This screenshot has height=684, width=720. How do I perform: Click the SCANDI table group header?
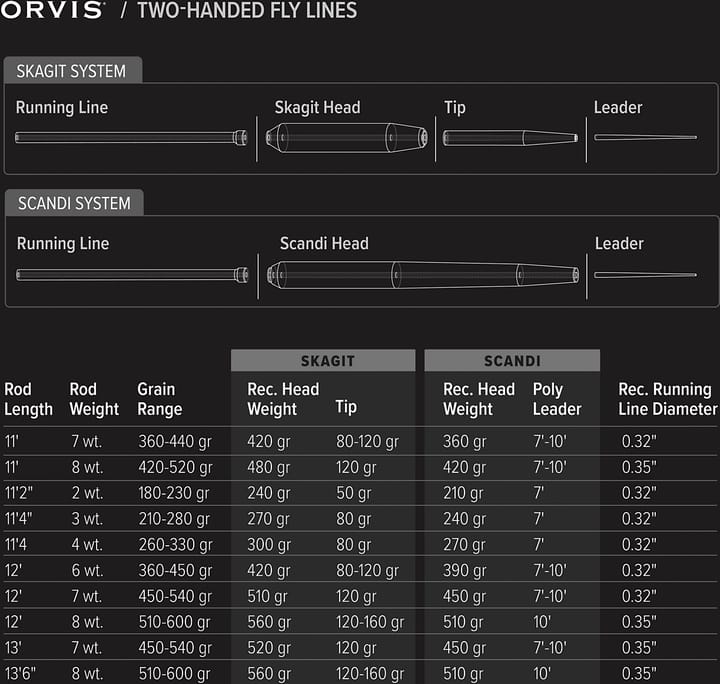tap(512, 360)
